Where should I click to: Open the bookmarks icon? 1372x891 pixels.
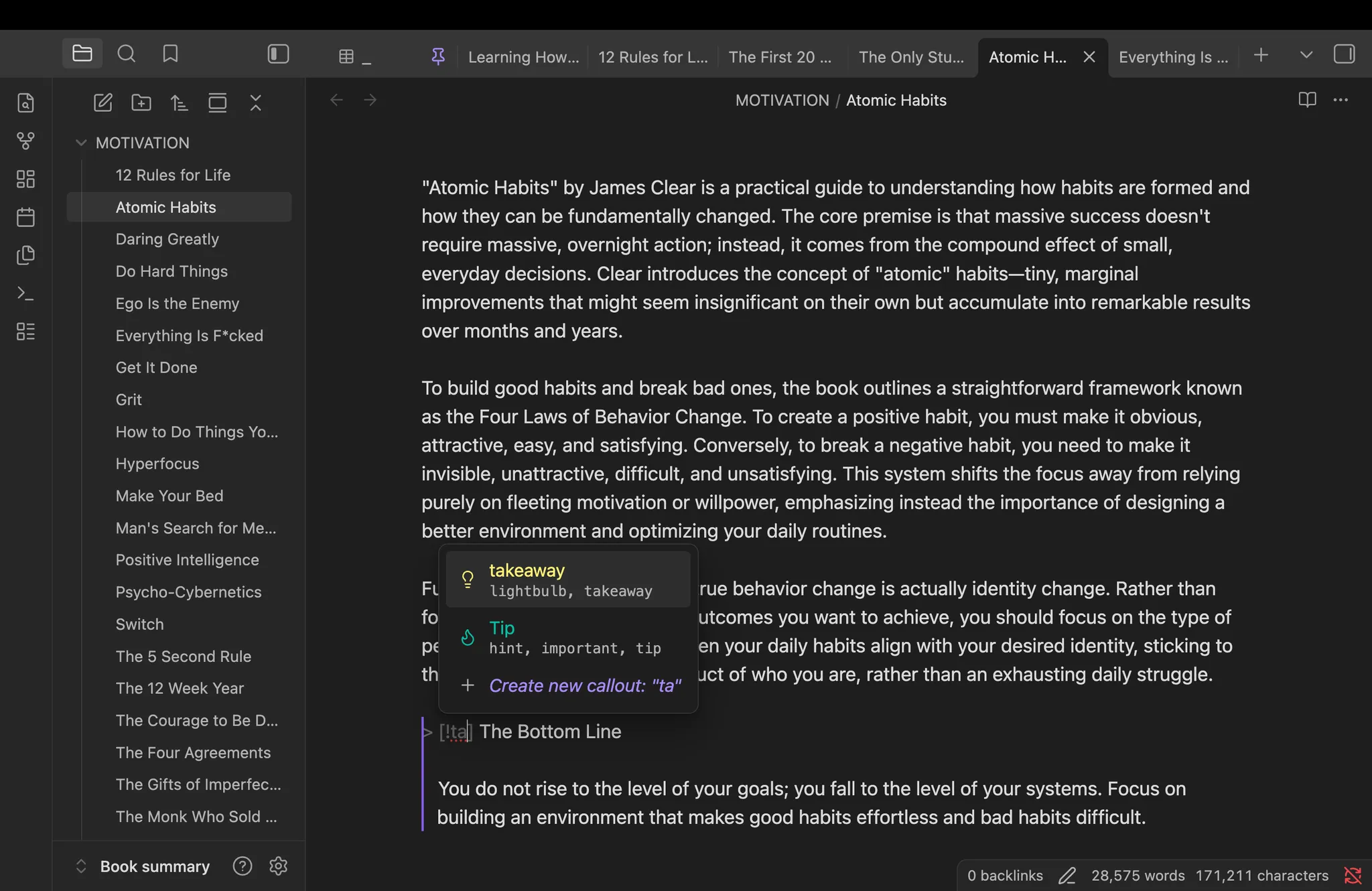(171, 54)
